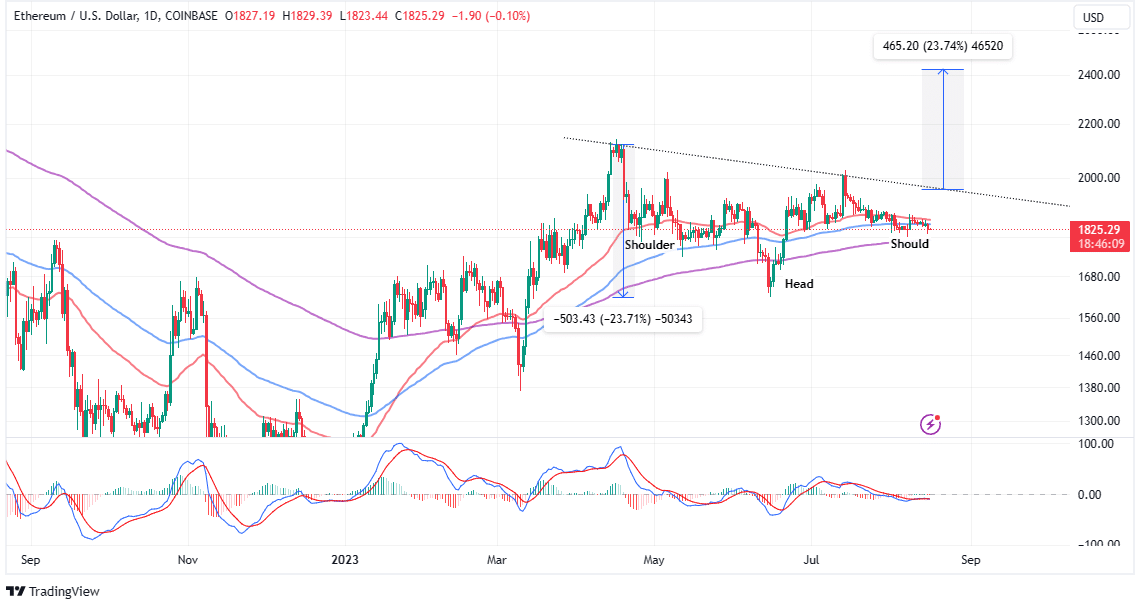Click the truncated 'Should' right shoulder label

(909, 244)
